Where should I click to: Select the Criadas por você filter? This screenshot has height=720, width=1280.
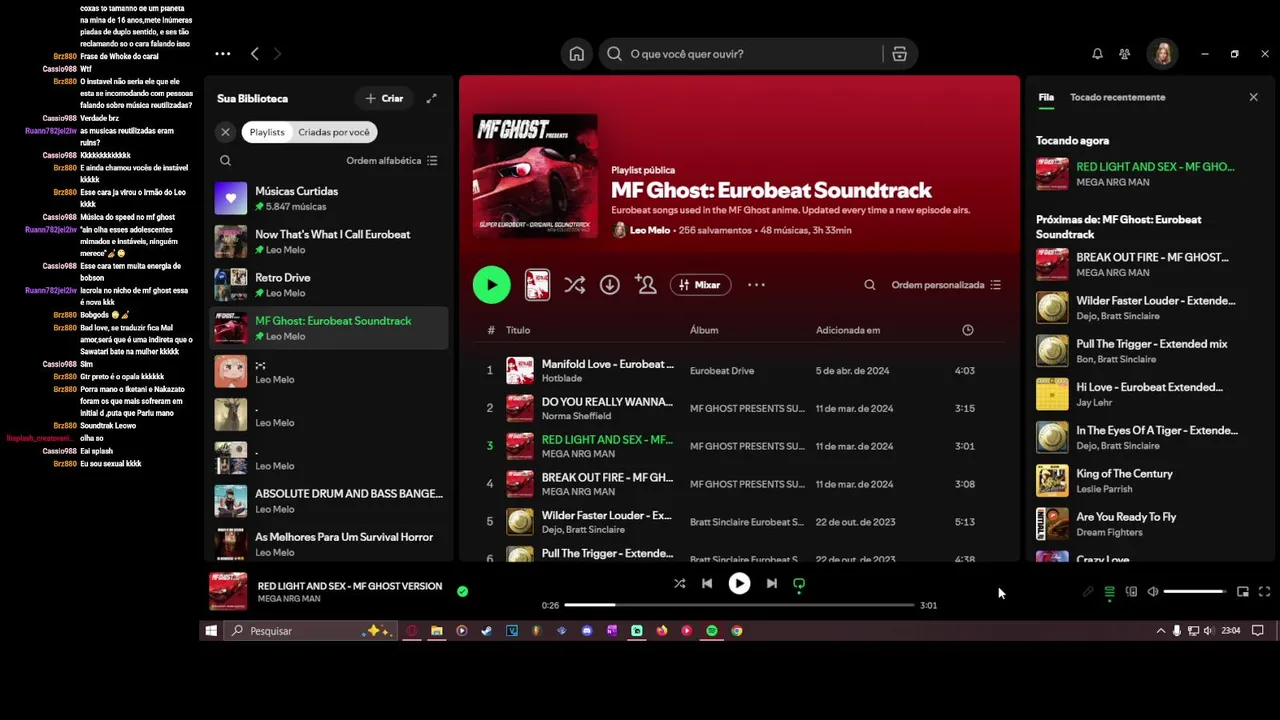tap(333, 132)
